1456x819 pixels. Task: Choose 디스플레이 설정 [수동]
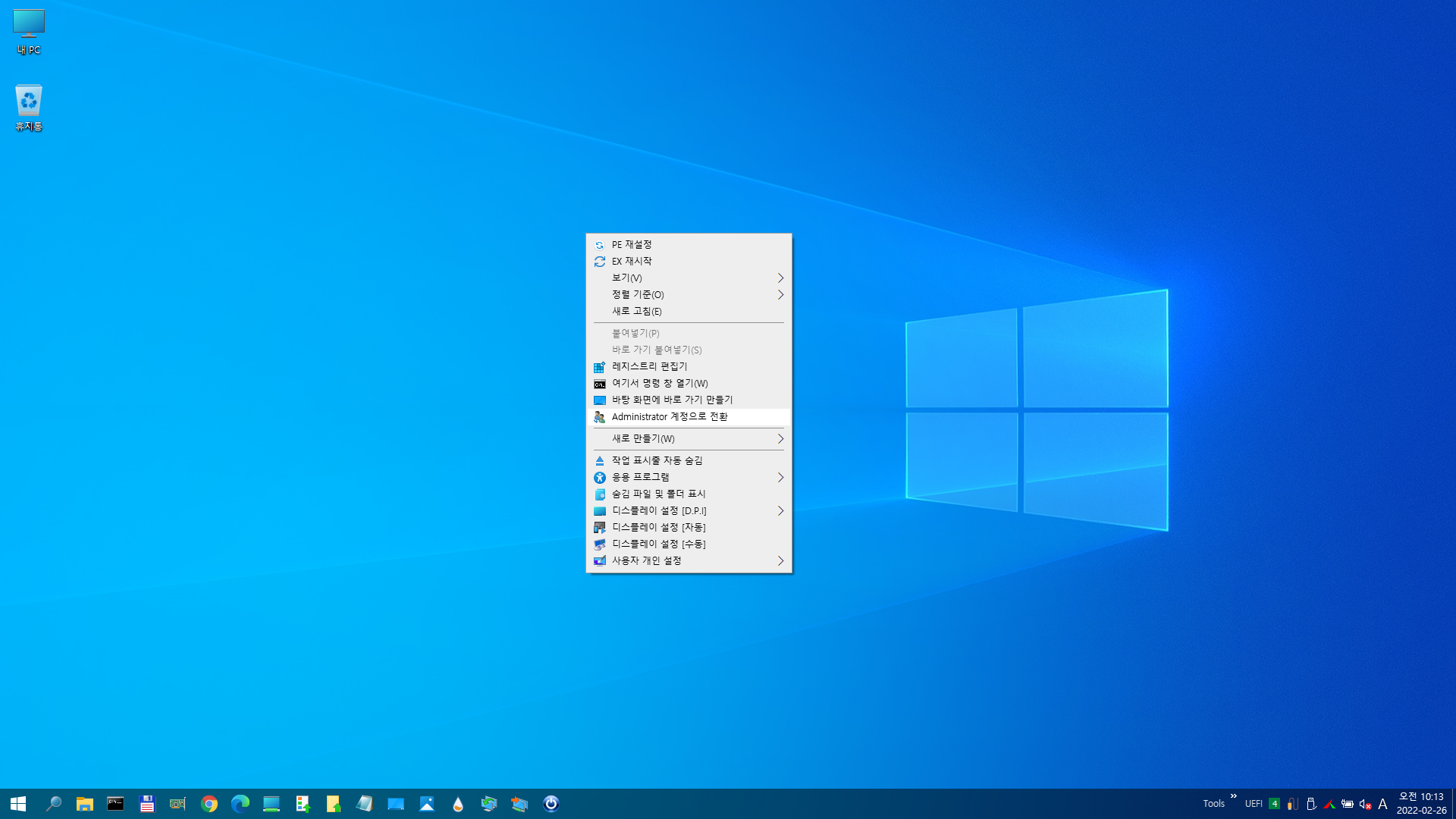(689, 544)
